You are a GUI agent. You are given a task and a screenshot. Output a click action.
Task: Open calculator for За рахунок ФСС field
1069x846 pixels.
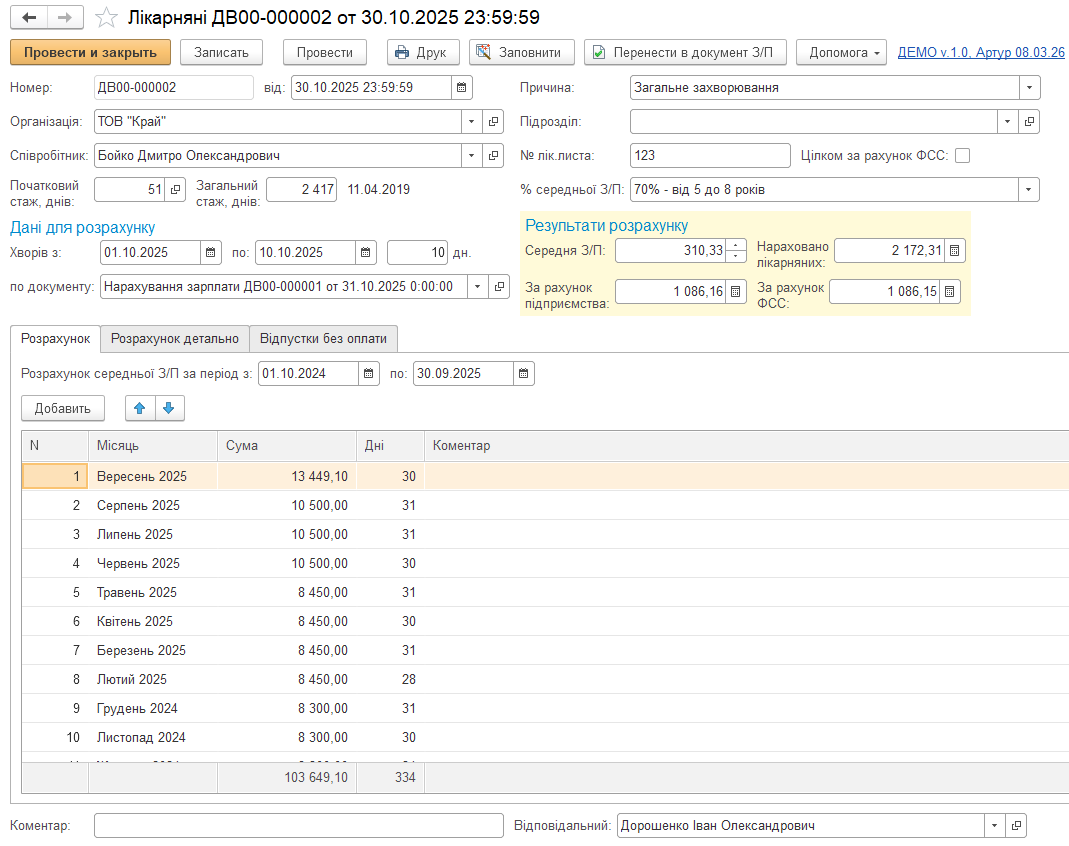click(x=949, y=292)
